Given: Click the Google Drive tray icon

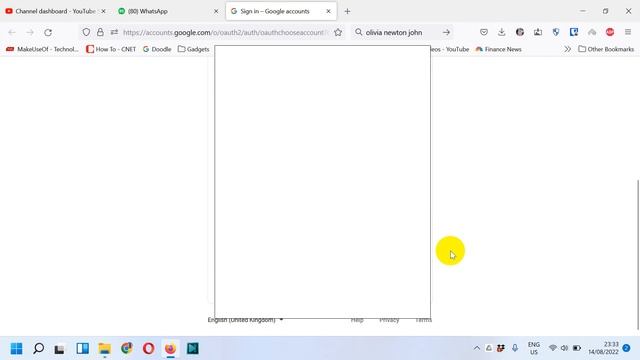Looking at the screenshot, I should 489,348.
